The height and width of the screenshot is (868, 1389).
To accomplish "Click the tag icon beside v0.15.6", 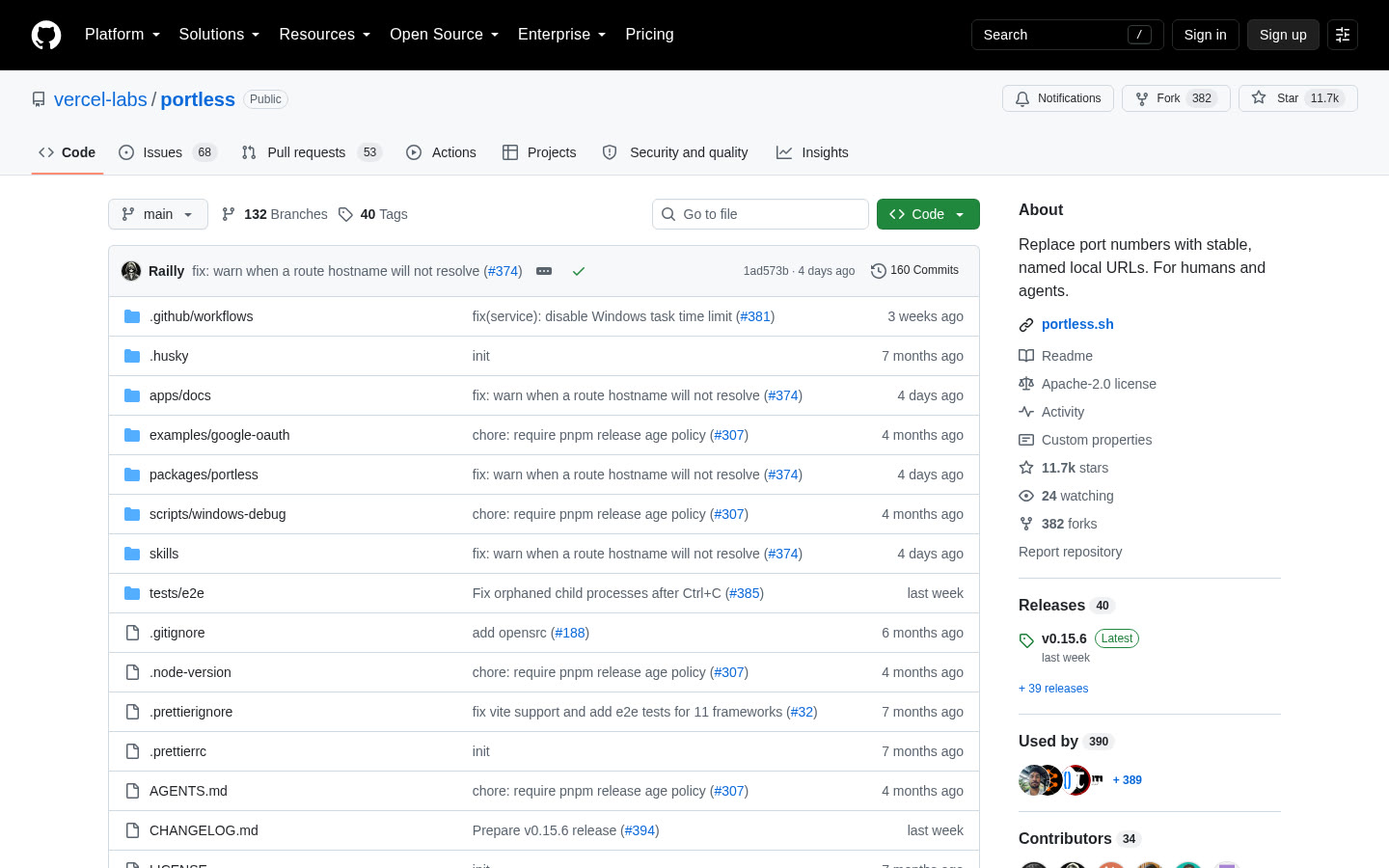I will point(1026,639).
